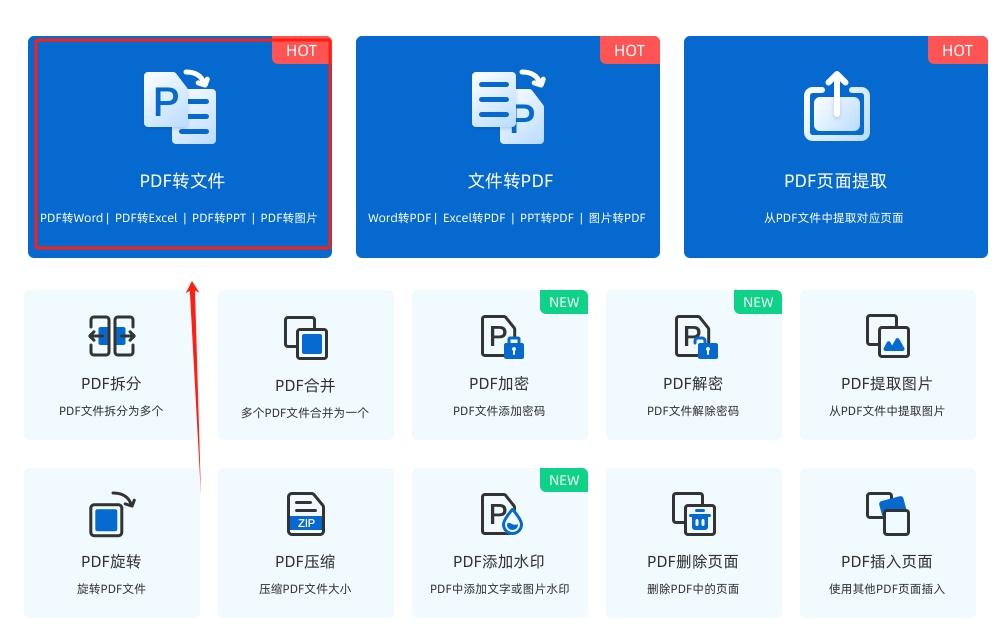Open PDF加密 using the lock icon

(x=499, y=336)
